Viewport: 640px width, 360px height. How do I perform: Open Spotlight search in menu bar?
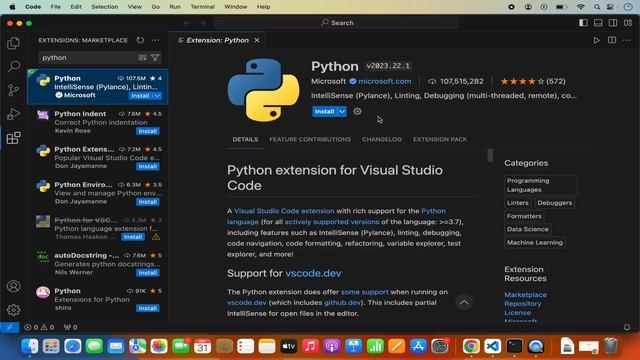pos(597,7)
